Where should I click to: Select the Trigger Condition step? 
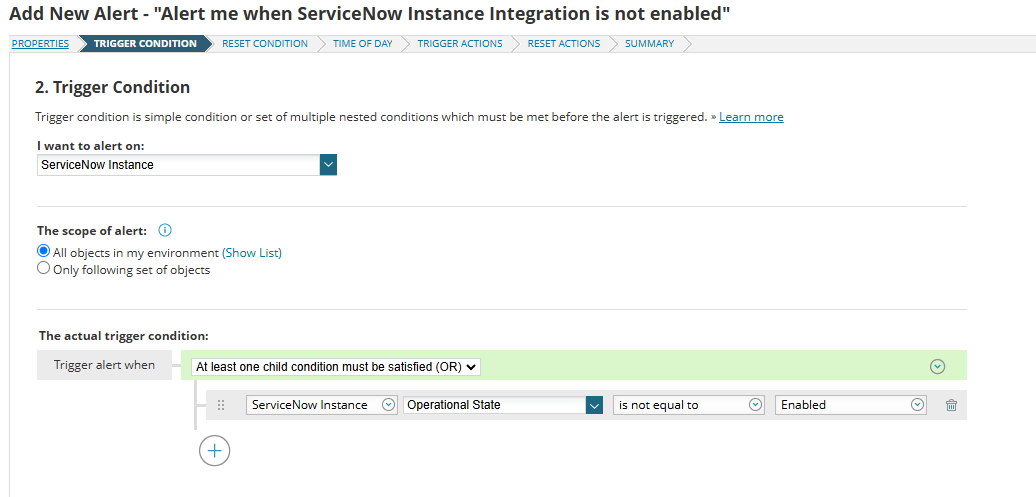(x=145, y=44)
